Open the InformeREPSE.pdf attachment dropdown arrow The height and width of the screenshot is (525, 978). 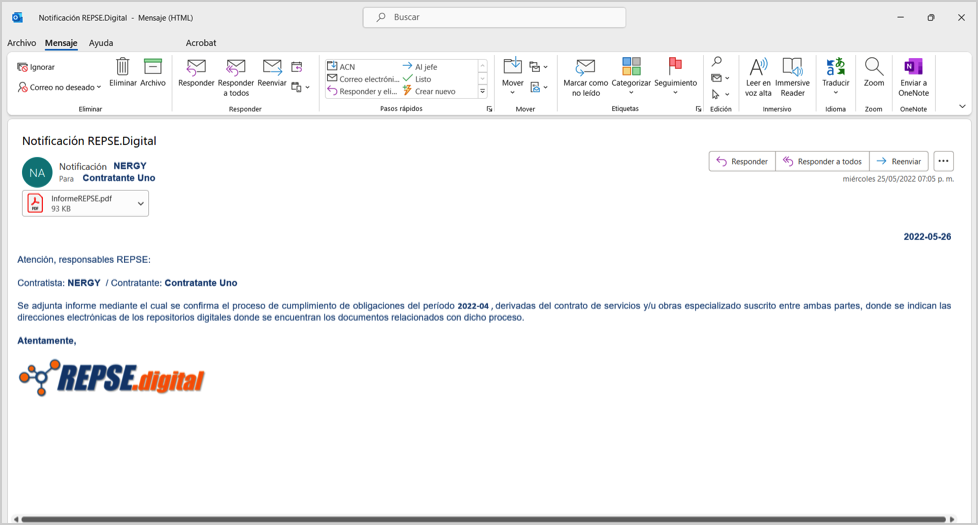[141, 204]
